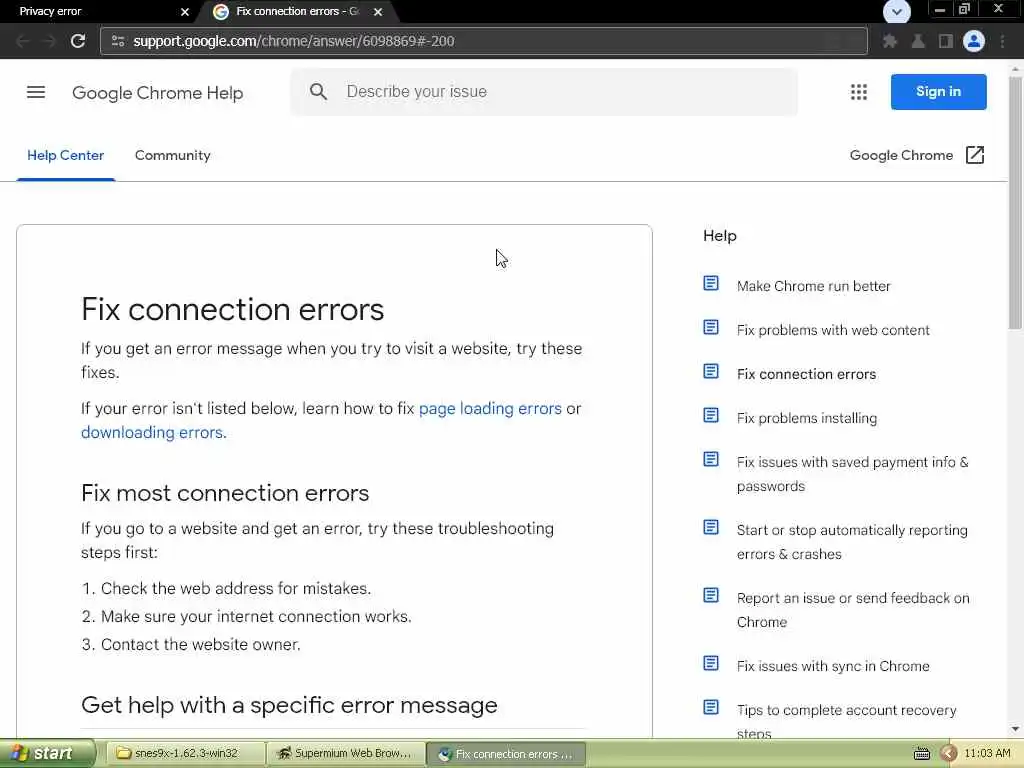Click article icon beside Fix problems installing

click(x=711, y=415)
